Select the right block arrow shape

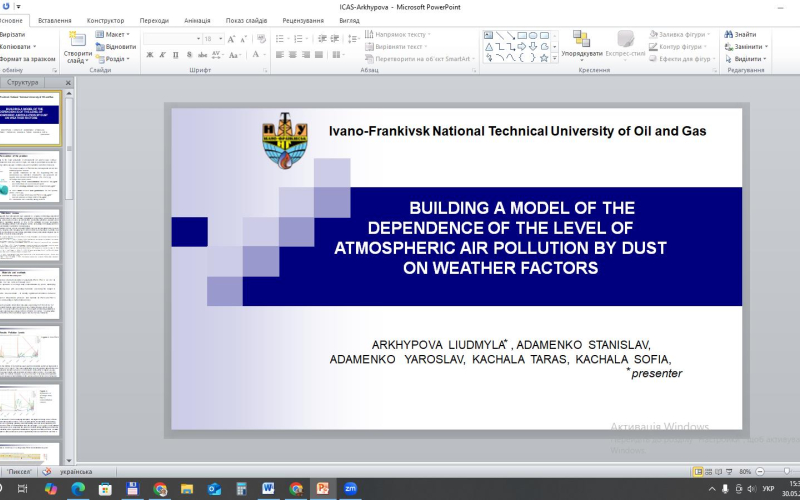[x=522, y=47]
